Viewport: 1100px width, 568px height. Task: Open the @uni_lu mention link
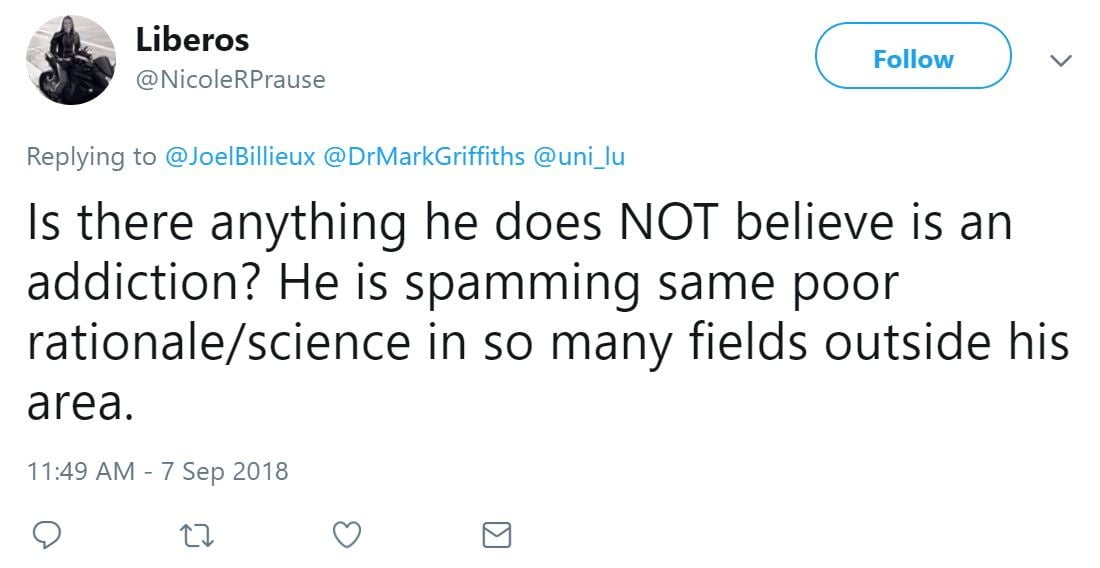pyautogui.click(x=580, y=157)
